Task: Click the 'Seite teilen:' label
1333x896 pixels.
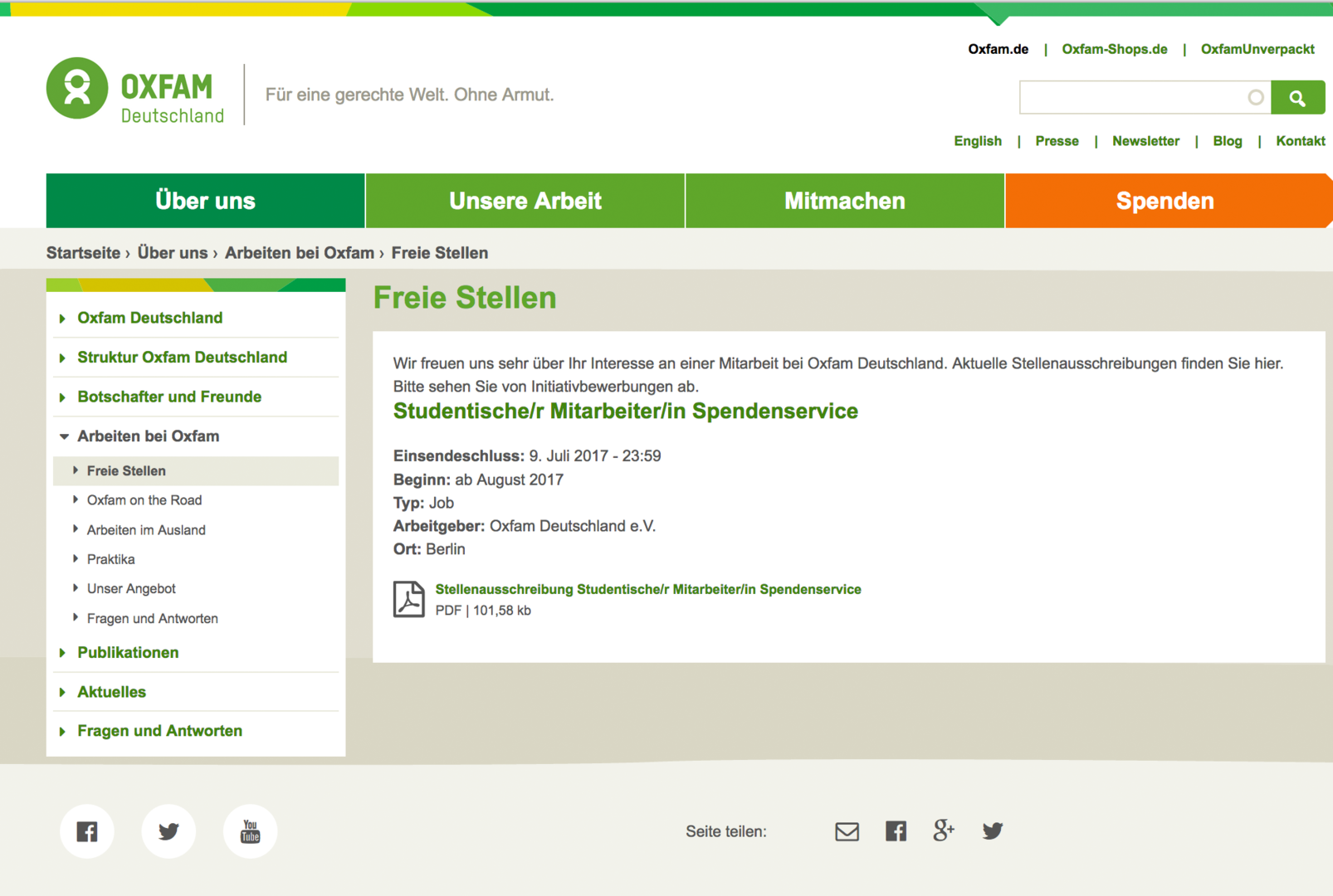Action: 726,831
